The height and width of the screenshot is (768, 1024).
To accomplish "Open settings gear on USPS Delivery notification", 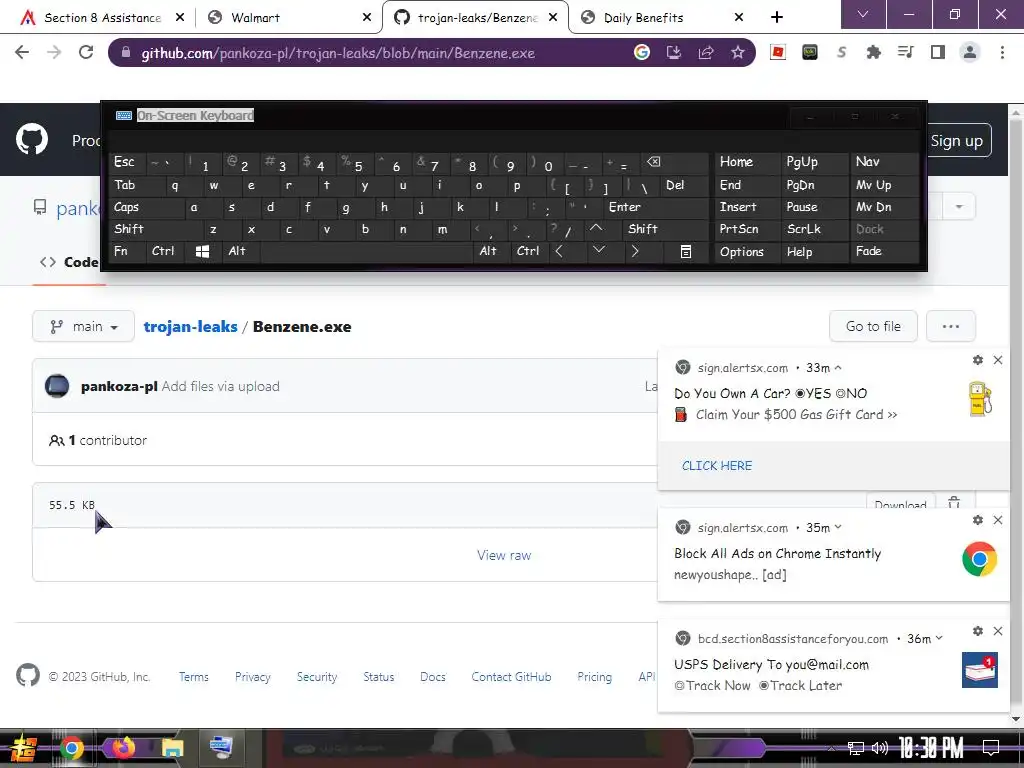I will click(x=978, y=631).
